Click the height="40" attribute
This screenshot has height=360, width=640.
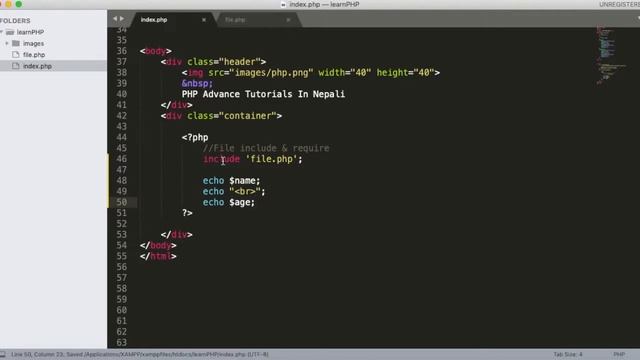coord(405,73)
